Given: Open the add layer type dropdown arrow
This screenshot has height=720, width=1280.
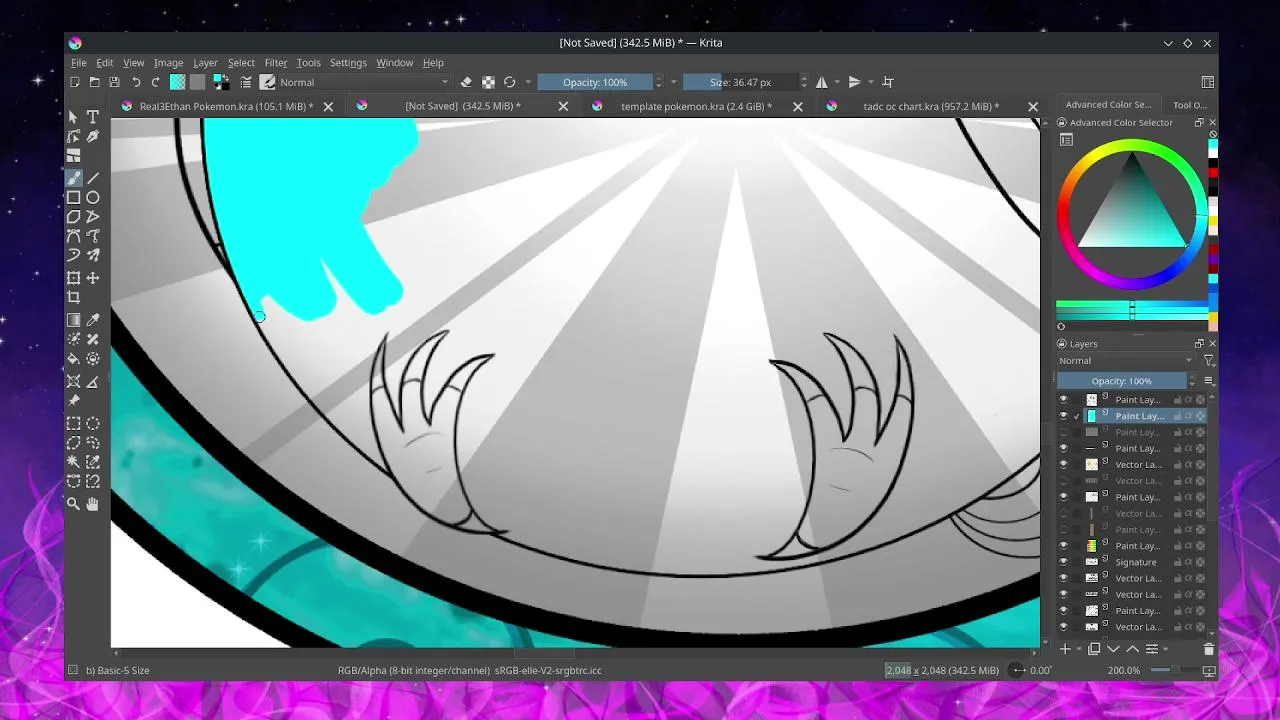Looking at the screenshot, I should click(1079, 649).
